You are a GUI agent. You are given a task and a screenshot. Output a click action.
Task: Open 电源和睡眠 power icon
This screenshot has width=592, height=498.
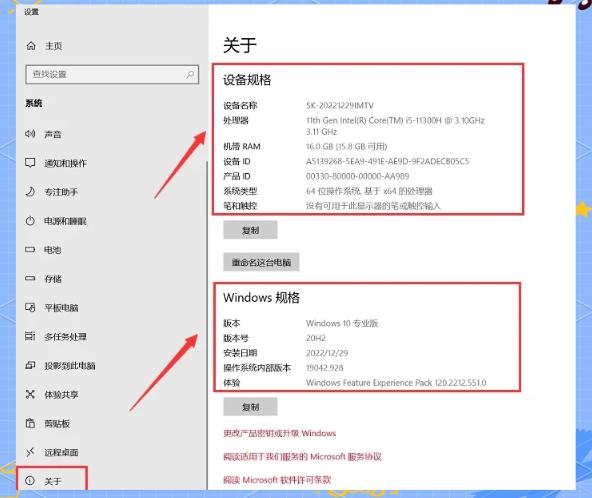coord(30,221)
